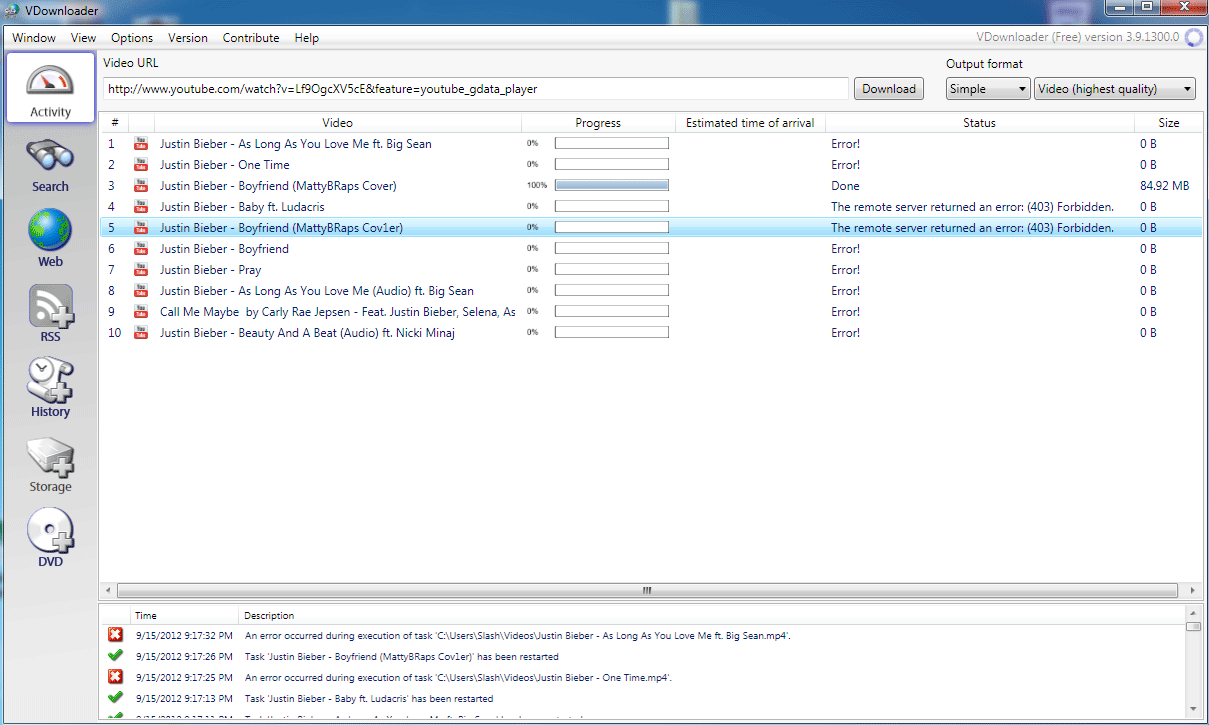Viewport: 1209px width, 725px height.
Task: Select the video URL input field
Action: pos(477,88)
